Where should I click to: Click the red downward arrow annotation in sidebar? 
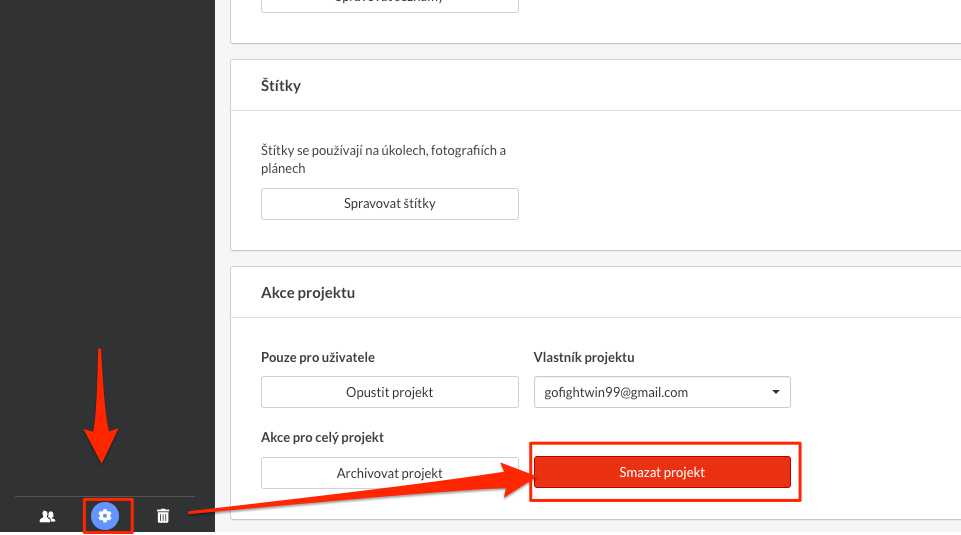[101, 406]
